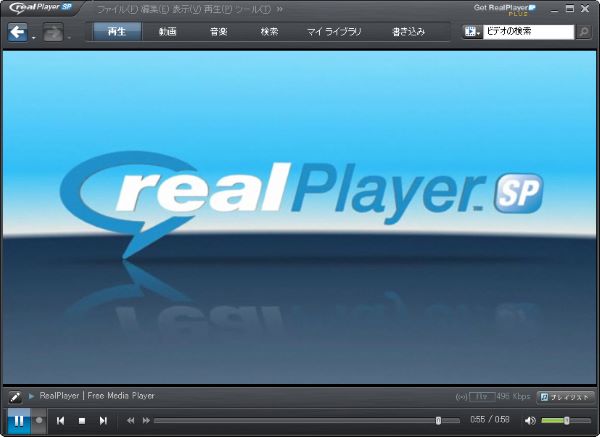Screen dimensions: 600x437
Task: Click the 495 Kbps bitrate readout
Action: [513, 396]
